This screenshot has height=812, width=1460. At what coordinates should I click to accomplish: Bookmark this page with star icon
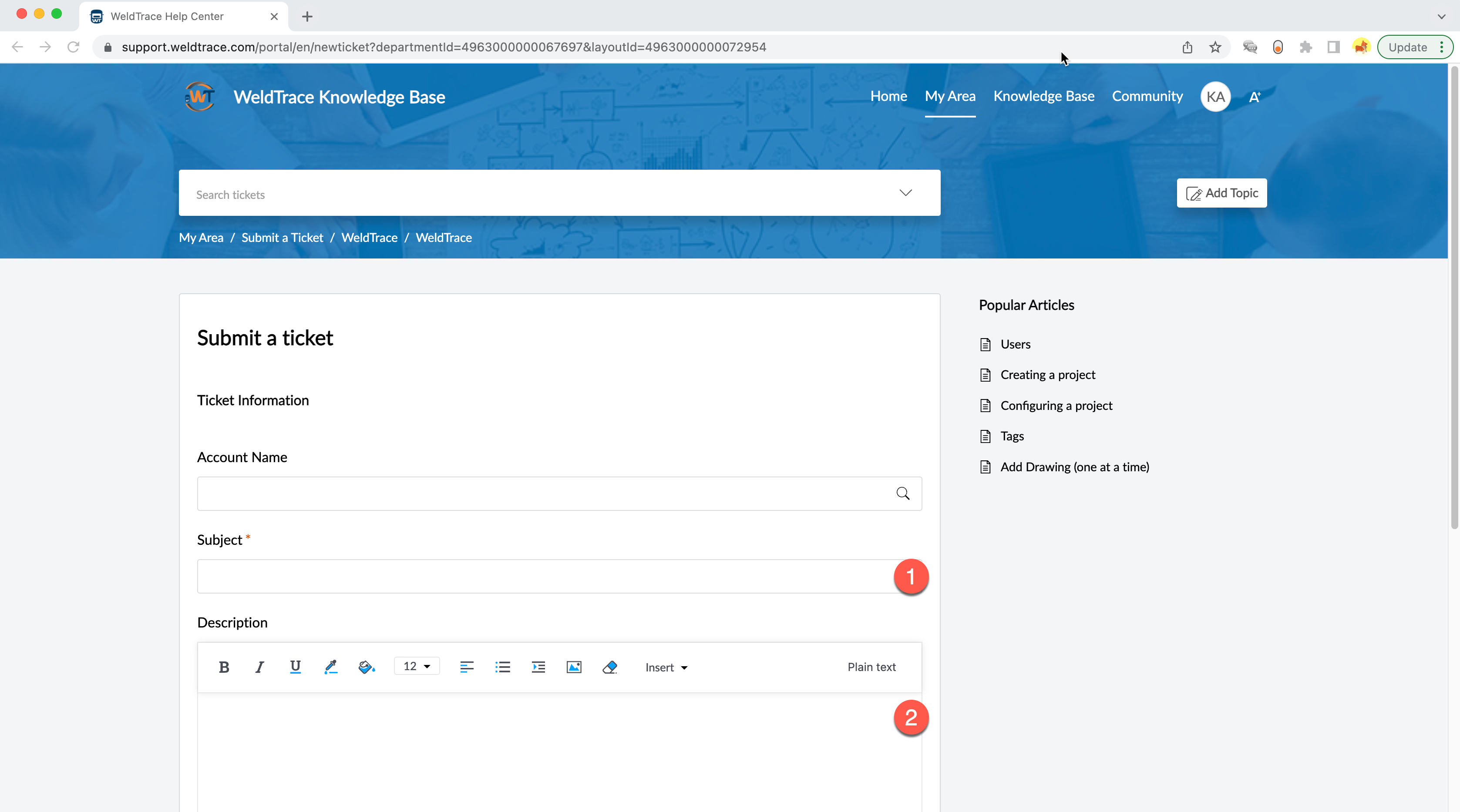pos(1215,47)
